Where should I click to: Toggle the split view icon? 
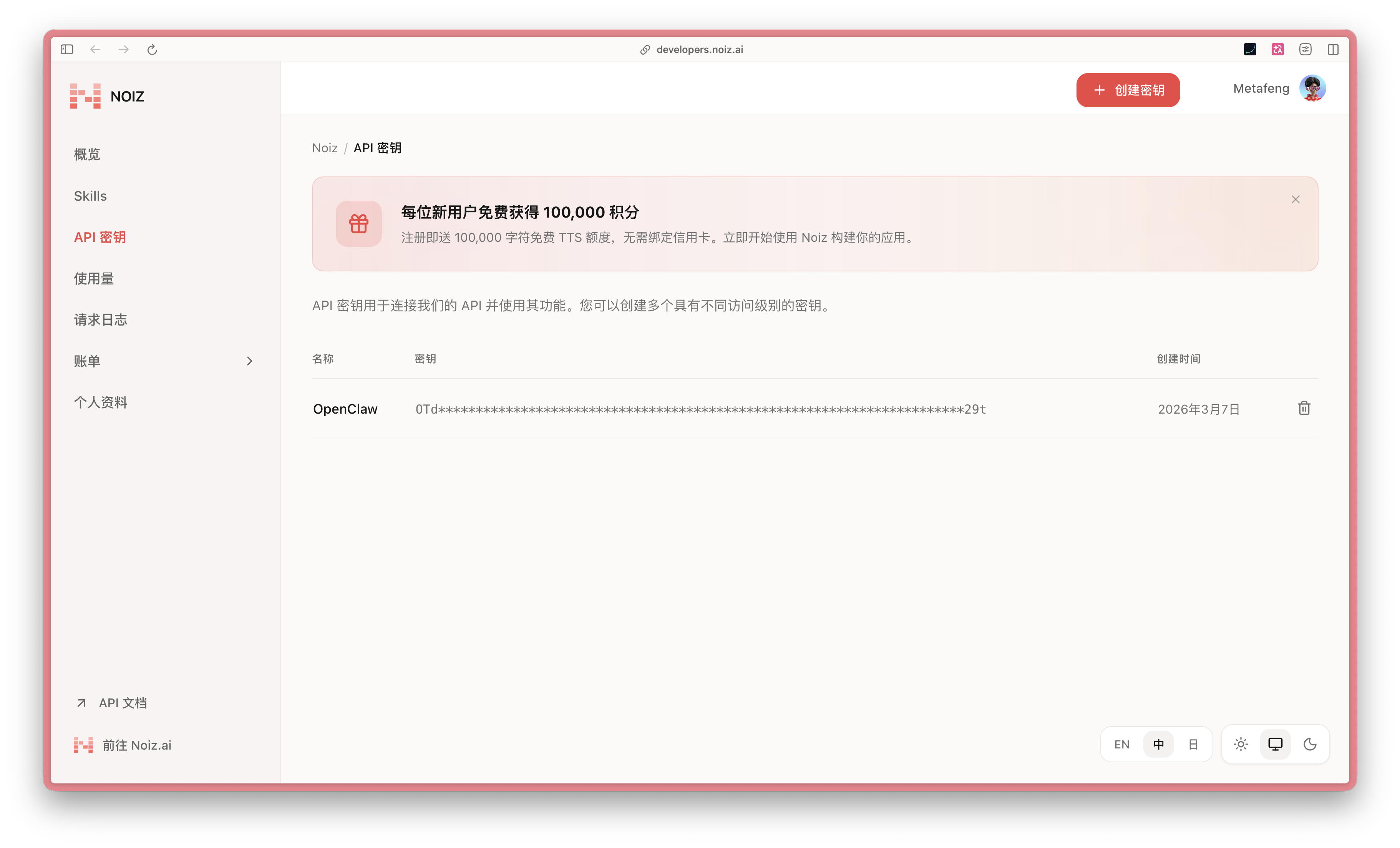pyautogui.click(x=1334, y=50)
